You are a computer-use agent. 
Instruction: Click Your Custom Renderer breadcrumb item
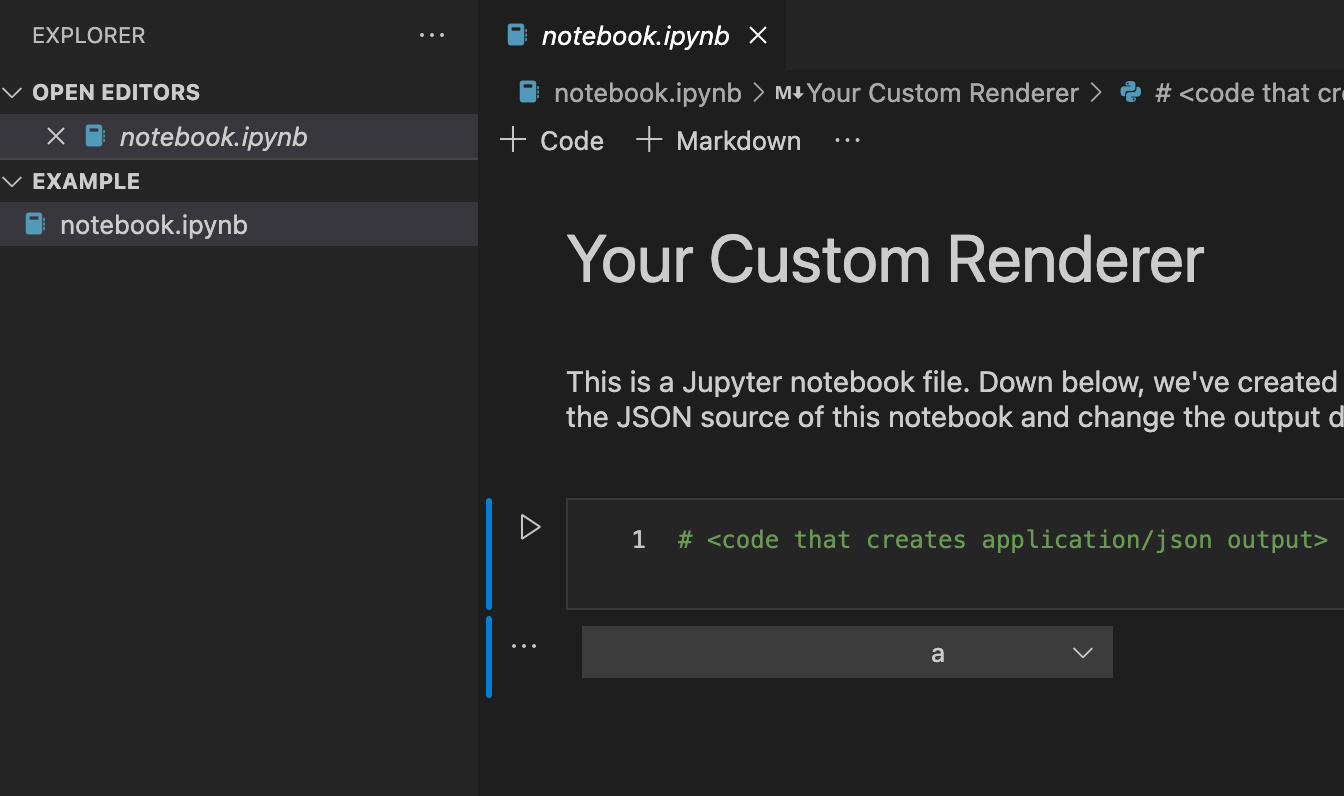pos(942,93)
